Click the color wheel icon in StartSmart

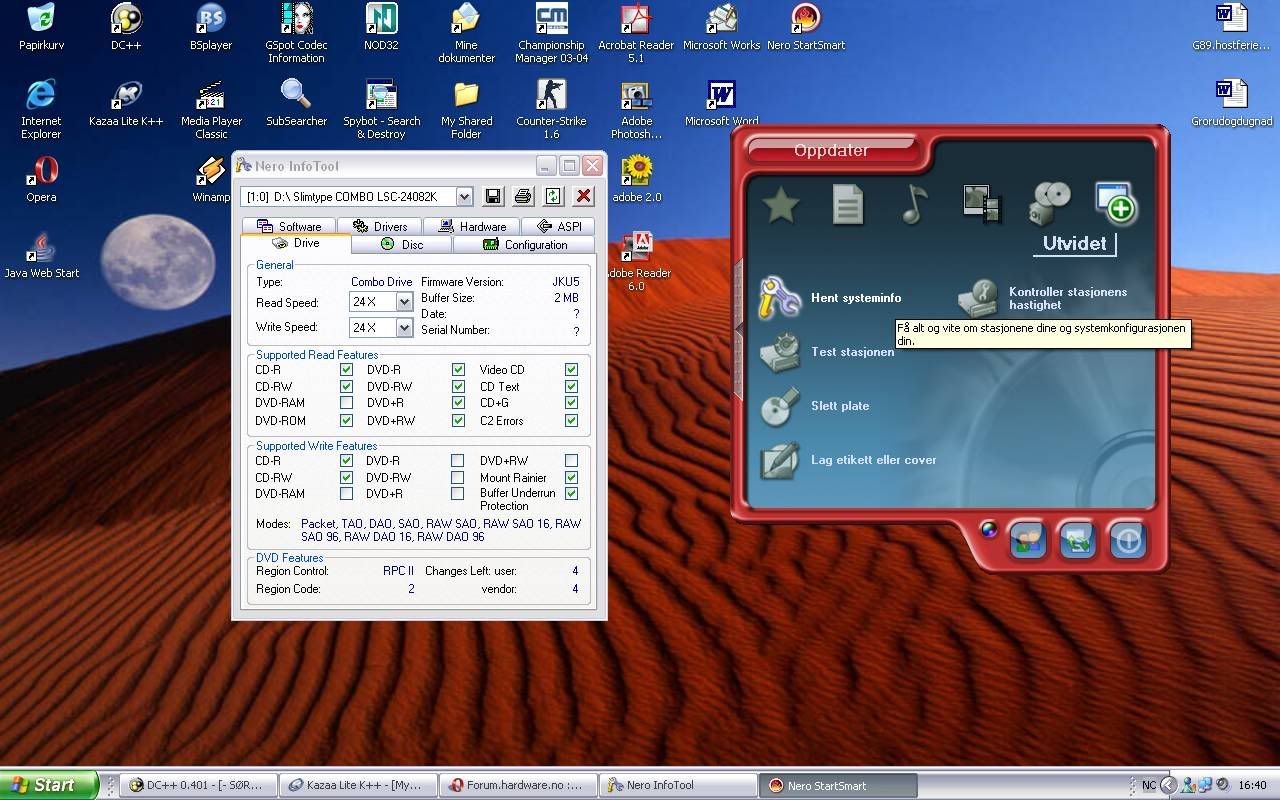pos(989,530)
